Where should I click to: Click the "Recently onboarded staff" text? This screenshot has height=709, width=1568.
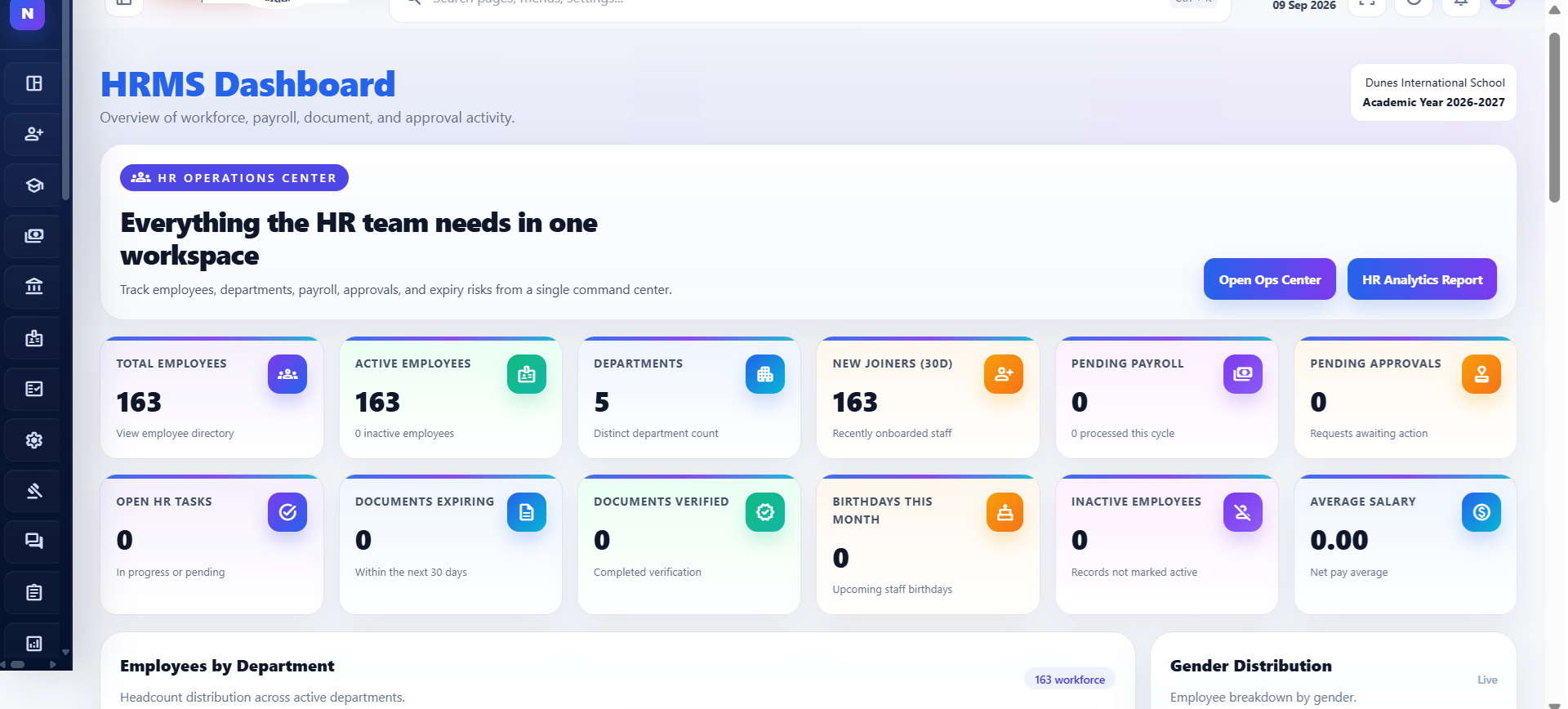pos(892,434)
